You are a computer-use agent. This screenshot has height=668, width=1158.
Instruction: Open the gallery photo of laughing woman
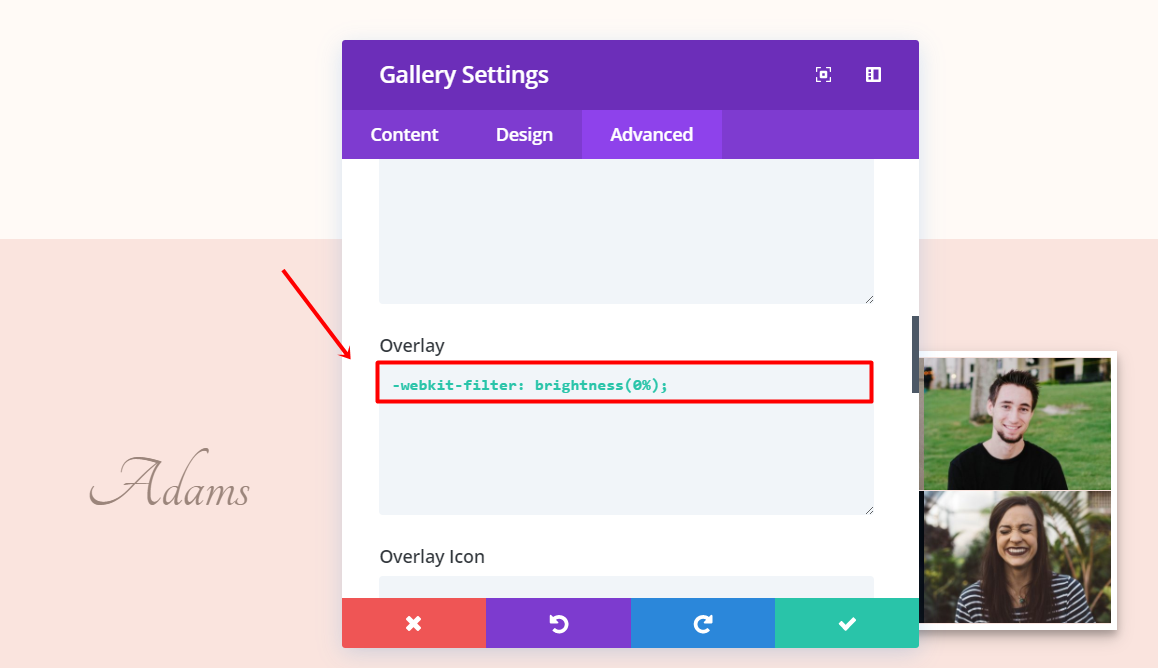tap(1015, 557)
